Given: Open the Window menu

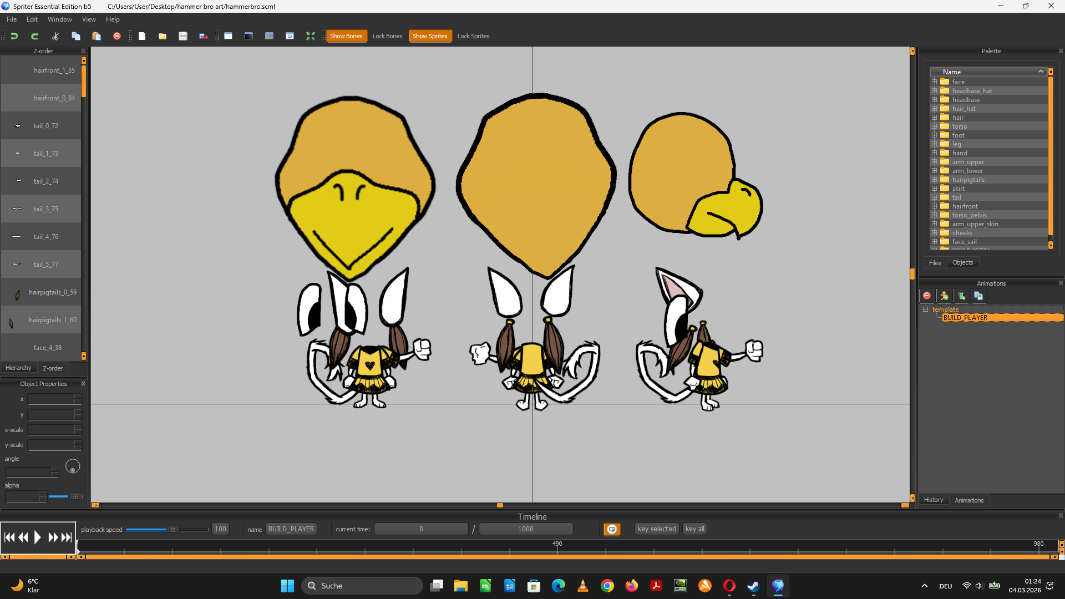Looking at the screenshot, I should tap(60, 20).
